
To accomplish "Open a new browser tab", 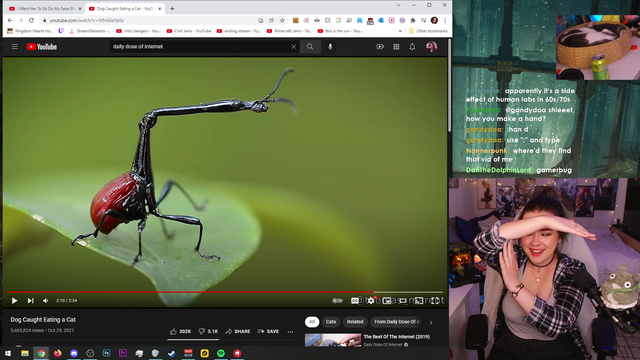I will (x=172, y=9).
